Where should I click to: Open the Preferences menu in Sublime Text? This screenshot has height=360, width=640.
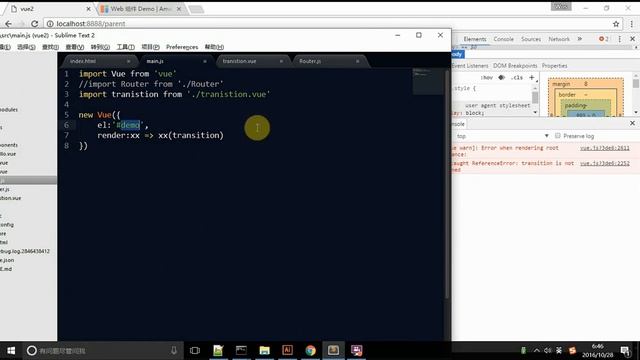pos(182,47)
